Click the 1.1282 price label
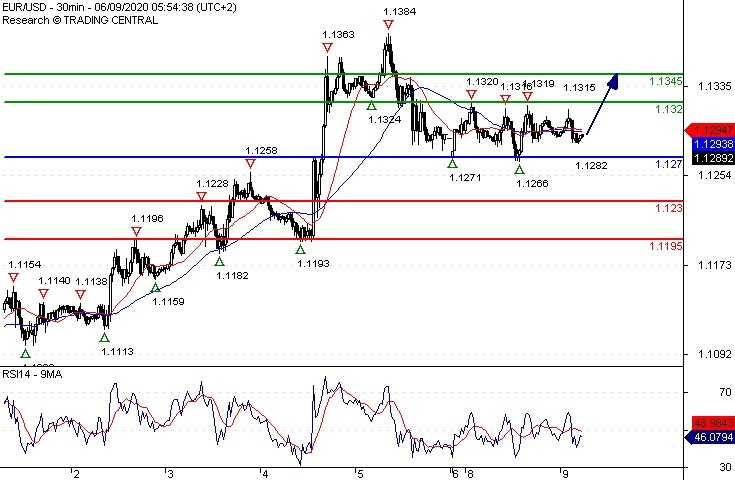 591,165
